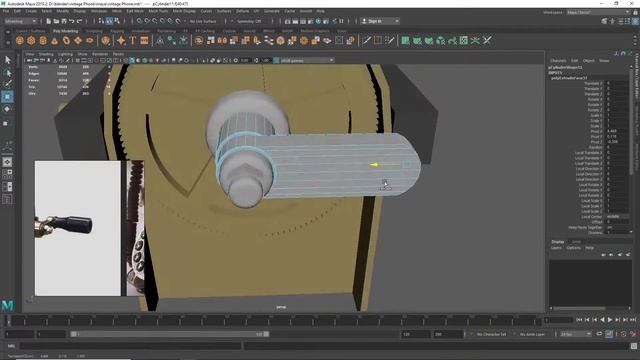This screenshot has width=640, height=360.
Task: Create a polygon torus from the shelf
Action: point(66,40)
